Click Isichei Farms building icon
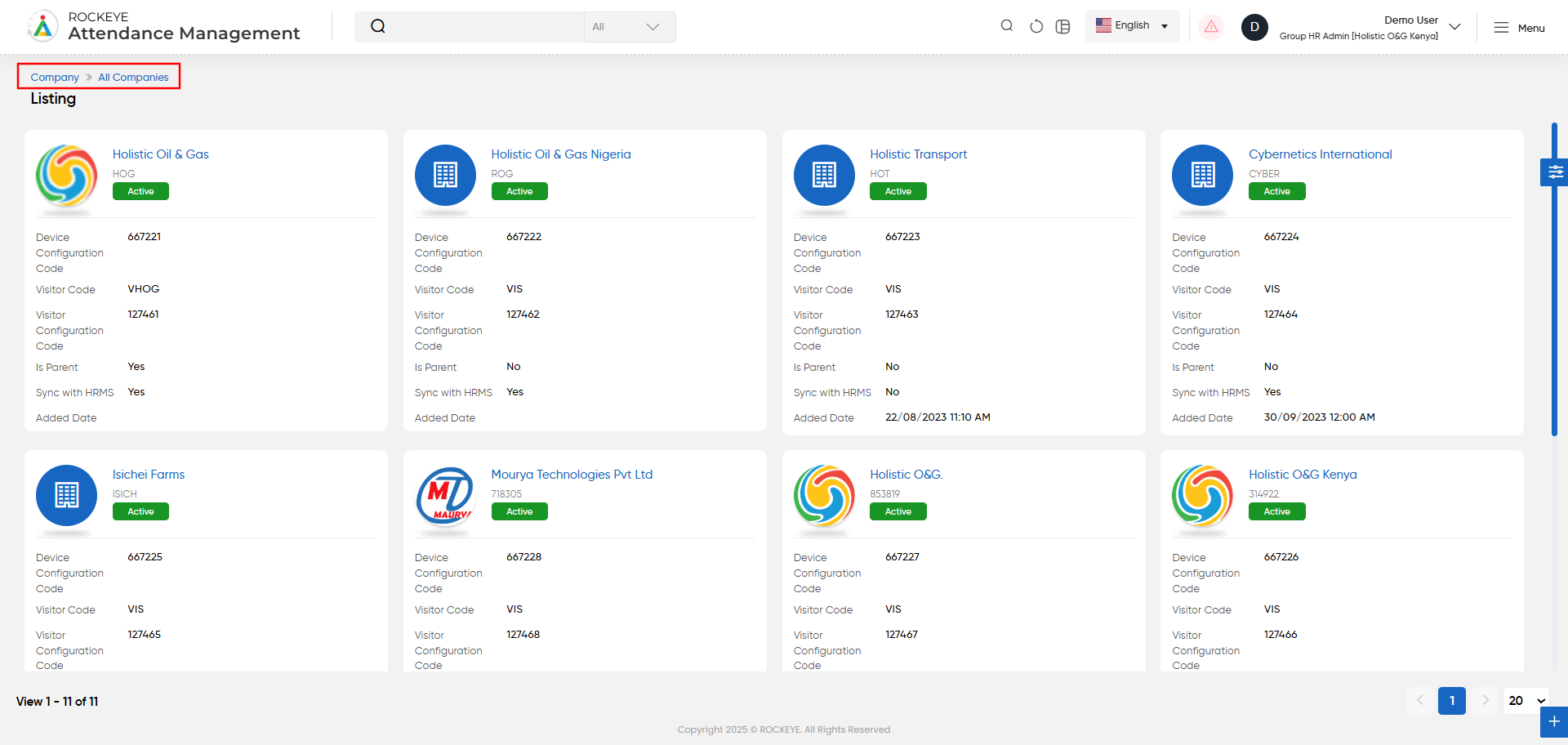The width and height of the screenshot is (1568, 745). (66, 495)
